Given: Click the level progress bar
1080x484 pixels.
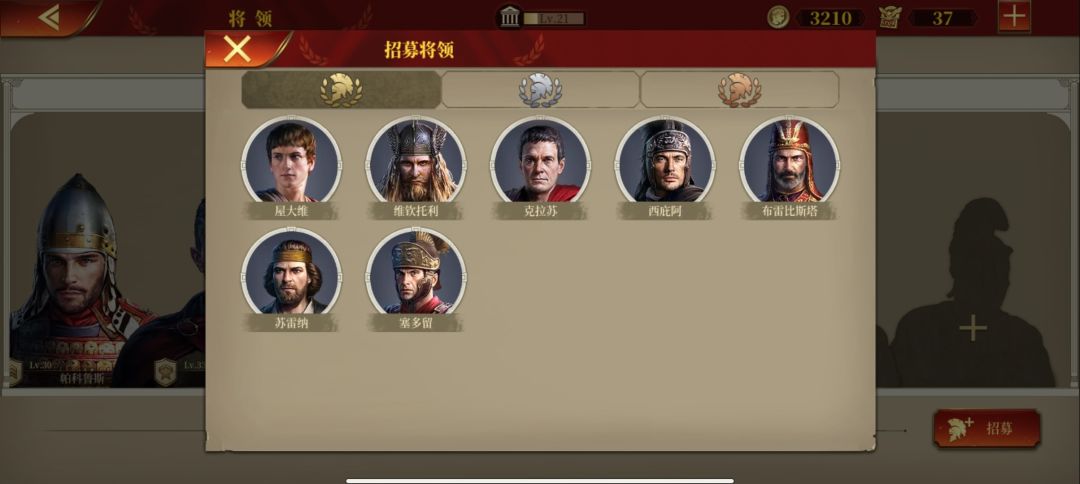Looking at the screenshot, I should [x=554, y=19].
